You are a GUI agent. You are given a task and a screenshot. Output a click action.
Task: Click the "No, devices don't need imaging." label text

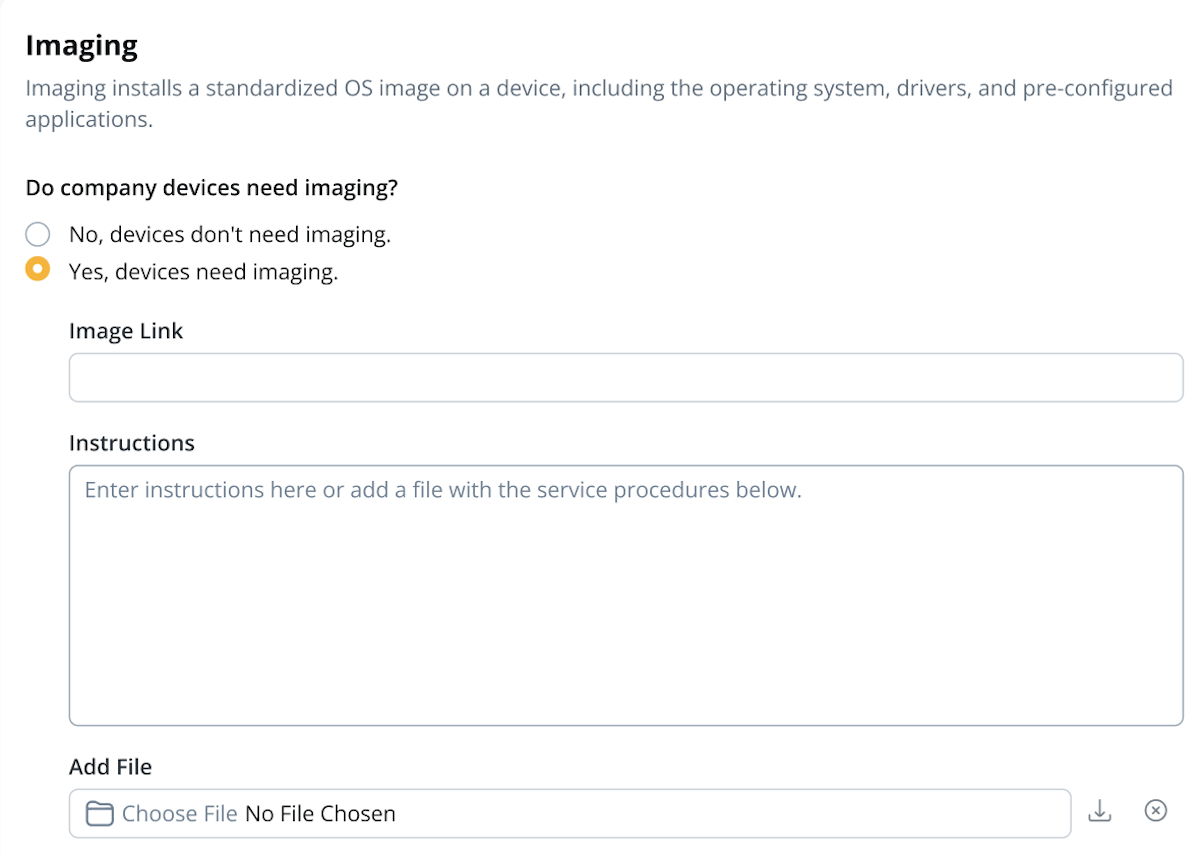(229, 235)
